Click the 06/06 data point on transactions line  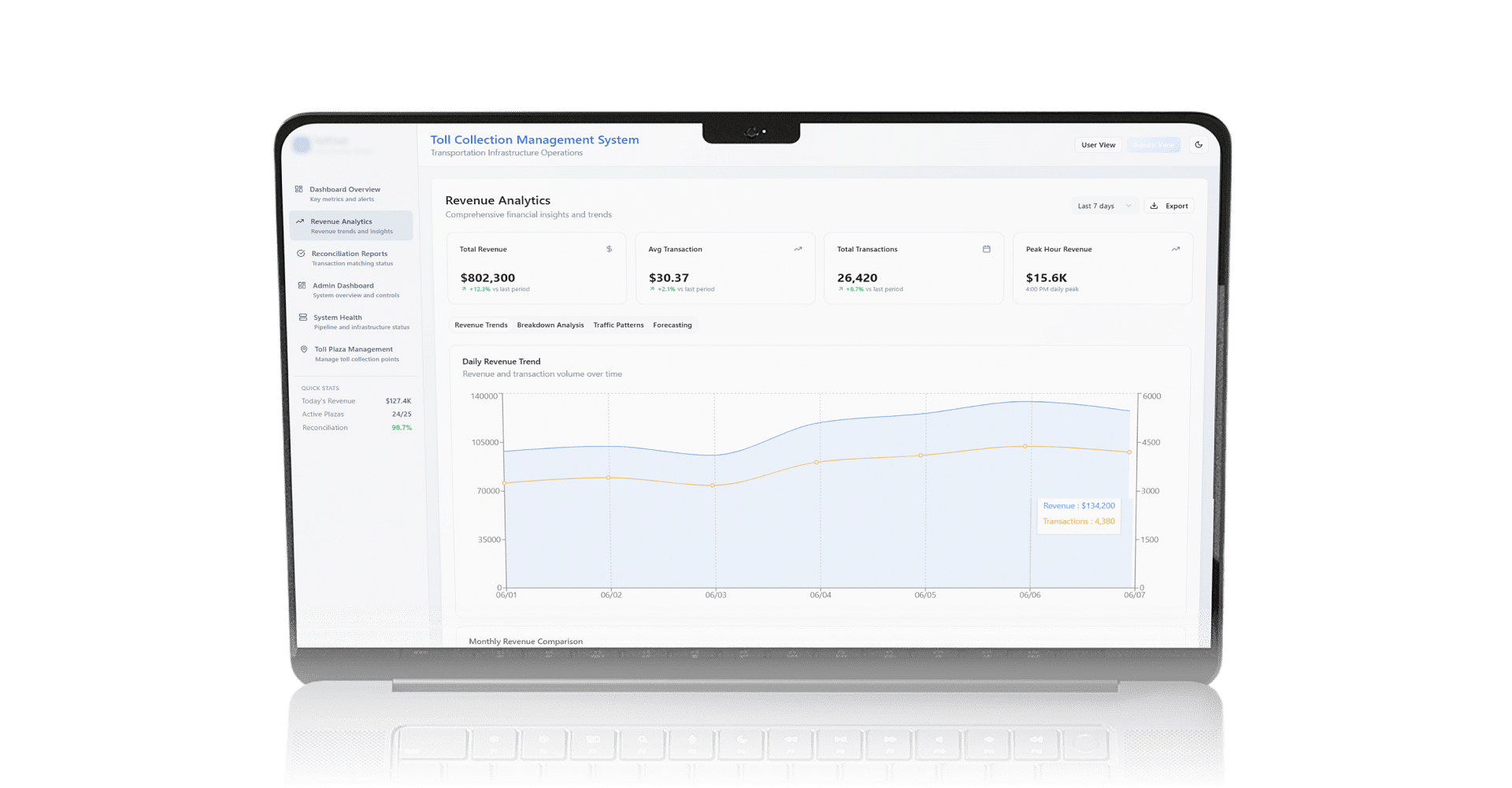pyautogui.click(x=1025, y=446)
